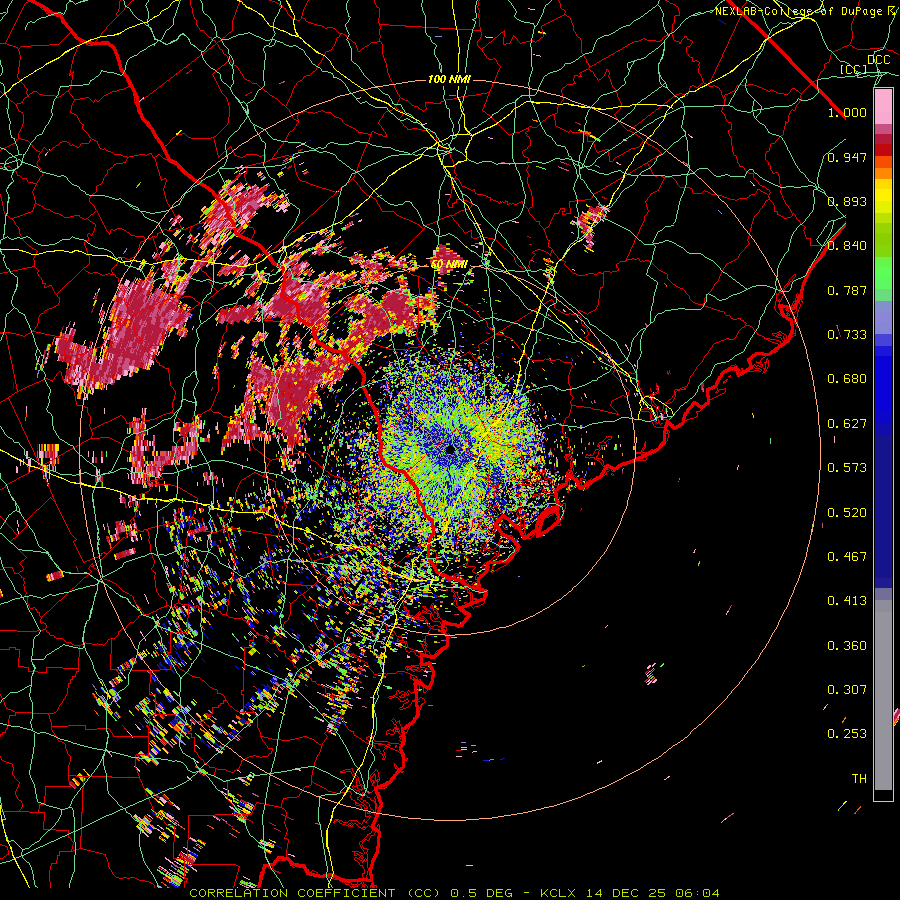Viewport: 900px width, 900px height.
Task: Click the 0.413 legend value
Action: [x=847, y=601]
